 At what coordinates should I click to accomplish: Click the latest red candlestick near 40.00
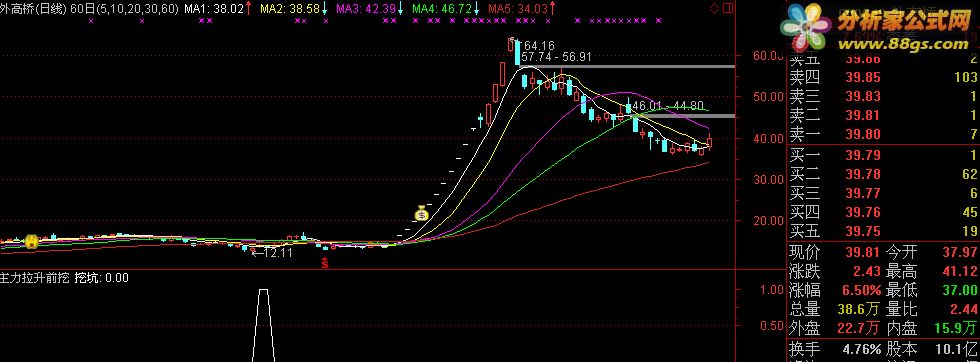[x=709, y=142]
